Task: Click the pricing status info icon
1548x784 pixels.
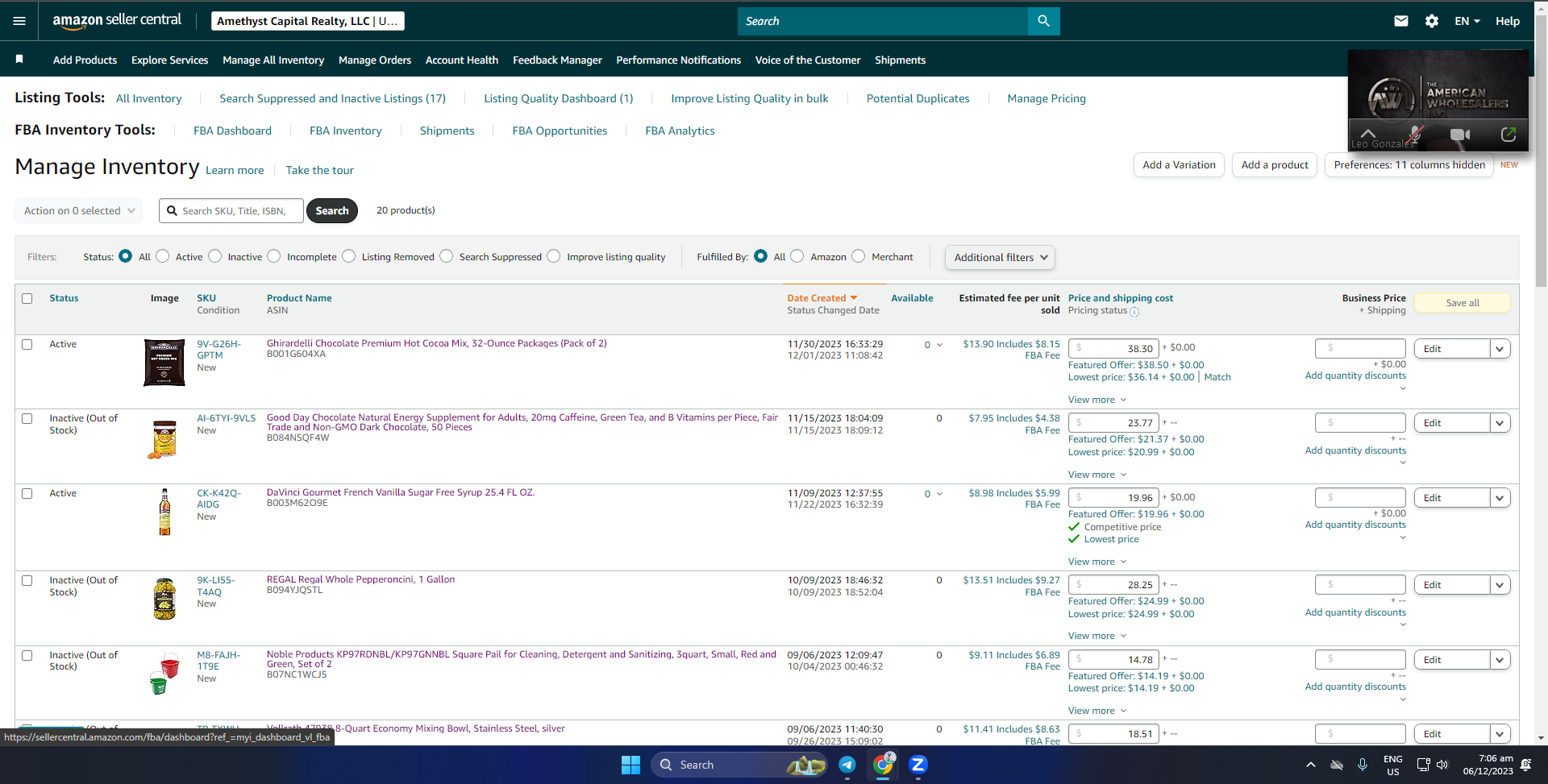Action: click(1134, 312)
